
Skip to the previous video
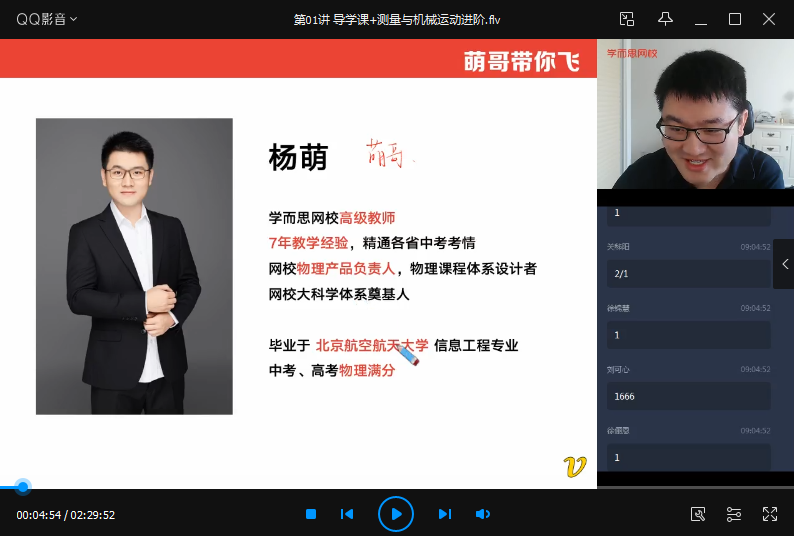(x=347, y=514)
